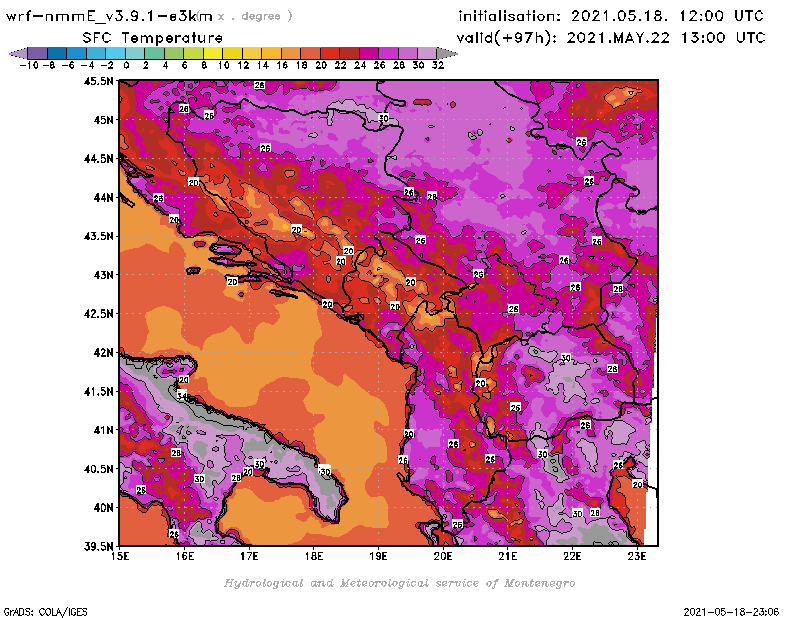Image resolution: width=800 pixels, height=618 pixels.
Task: Click the "32" value under the legend
Action: [438, 65]
